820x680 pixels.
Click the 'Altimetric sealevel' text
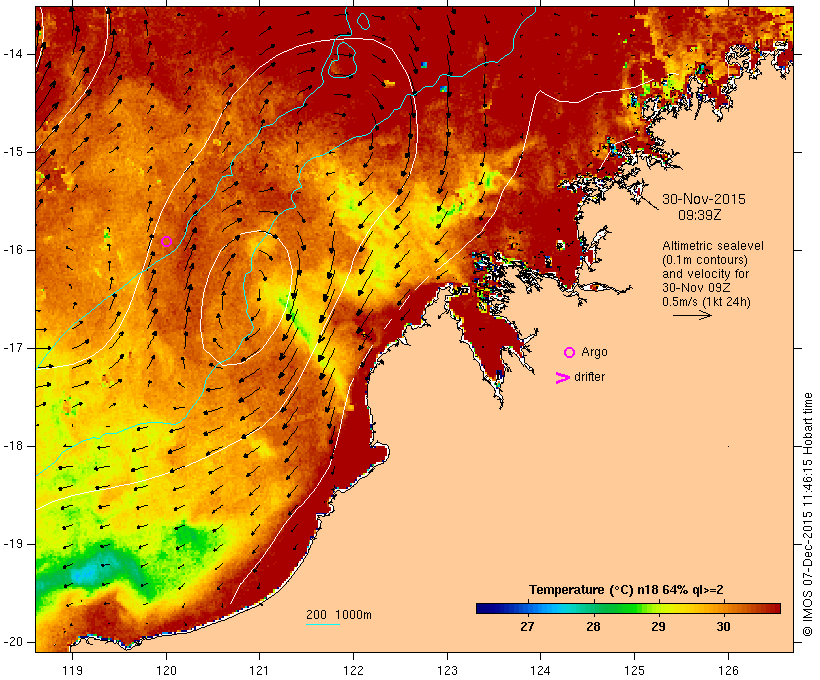(x=713, y=246)
